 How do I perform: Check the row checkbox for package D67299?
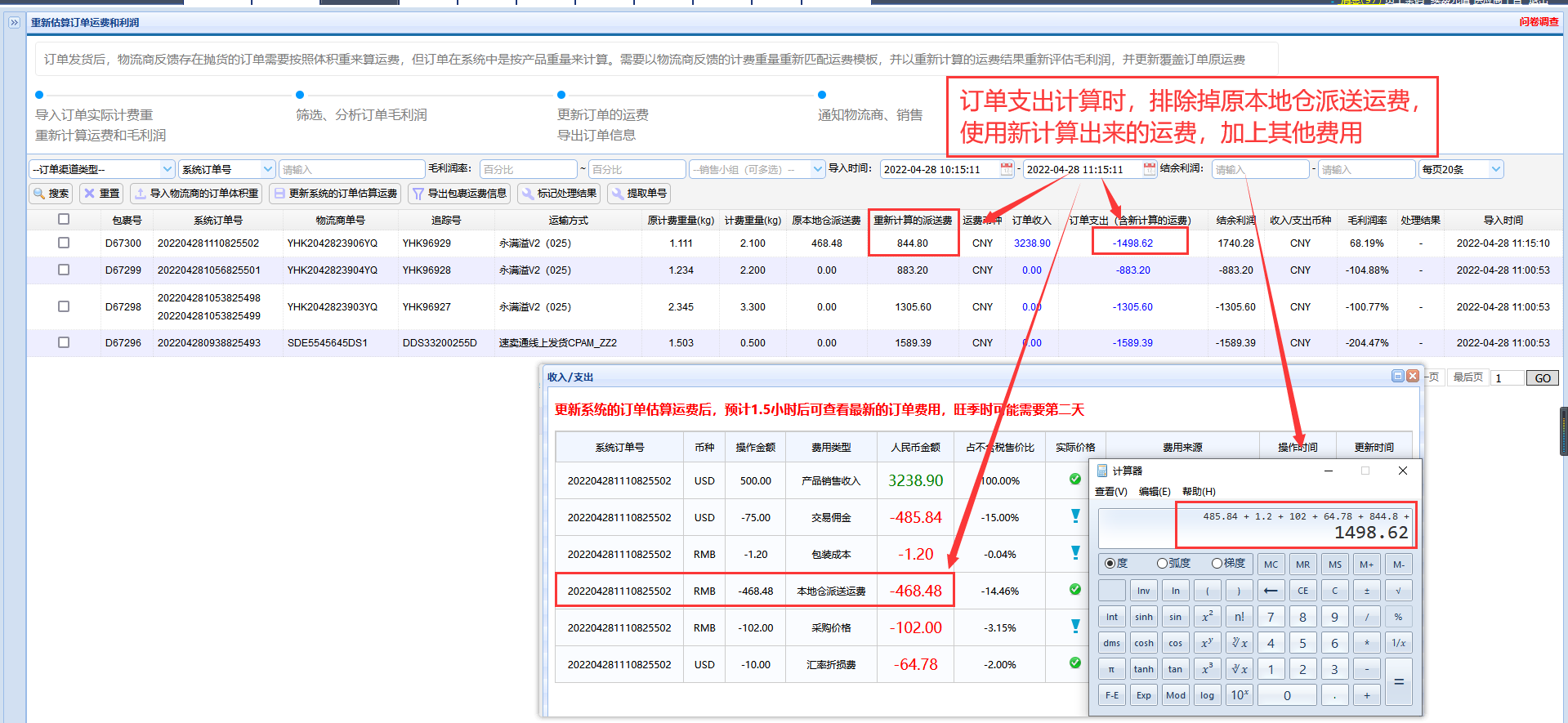click(x=64, y=270)
